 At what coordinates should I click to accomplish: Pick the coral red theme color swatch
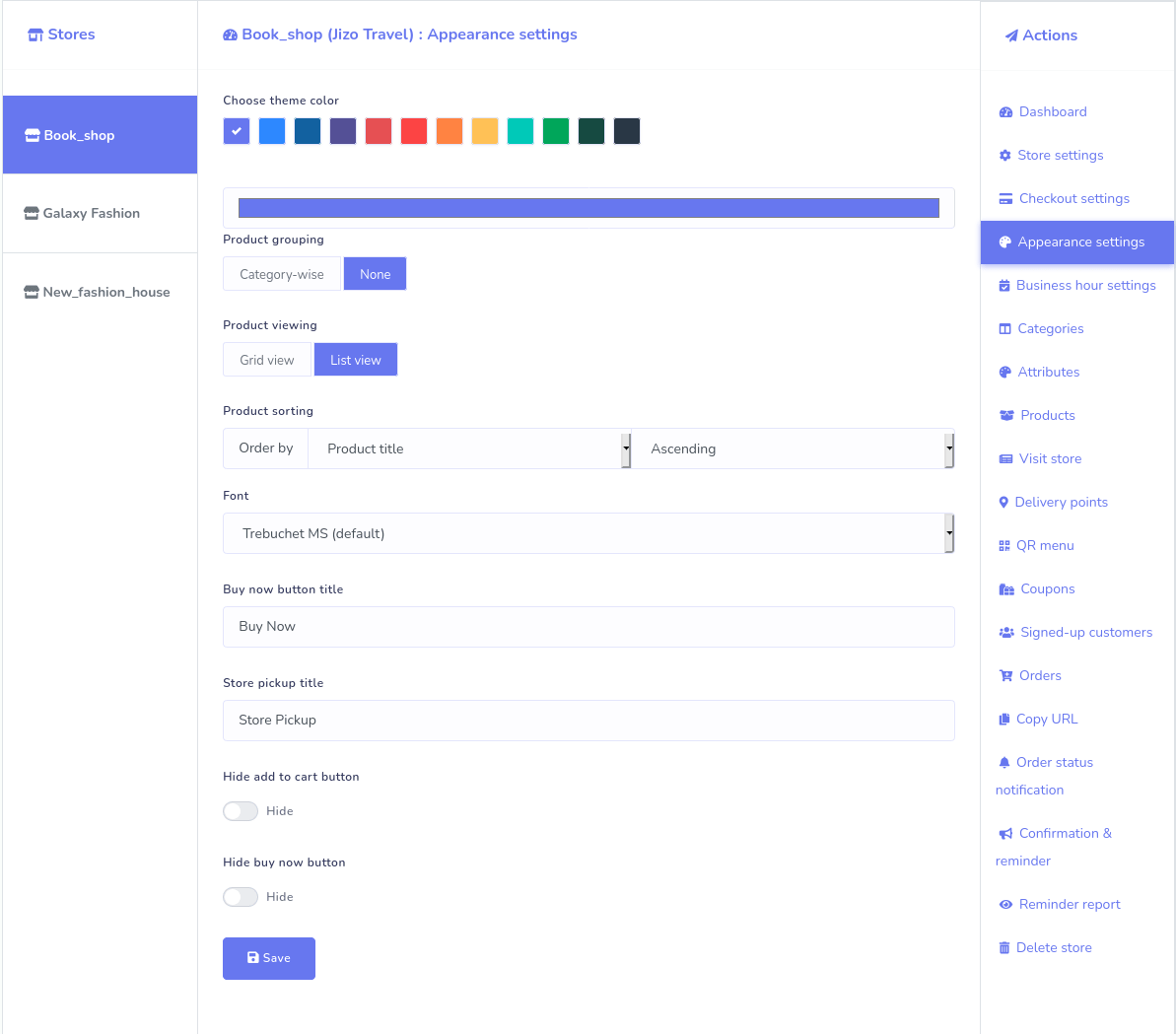[x=379, y=131]
